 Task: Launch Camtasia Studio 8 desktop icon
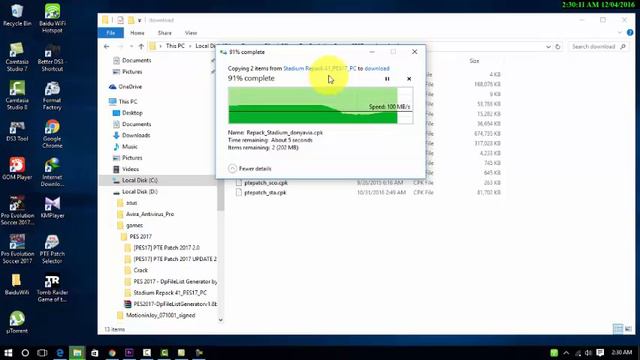17,95
